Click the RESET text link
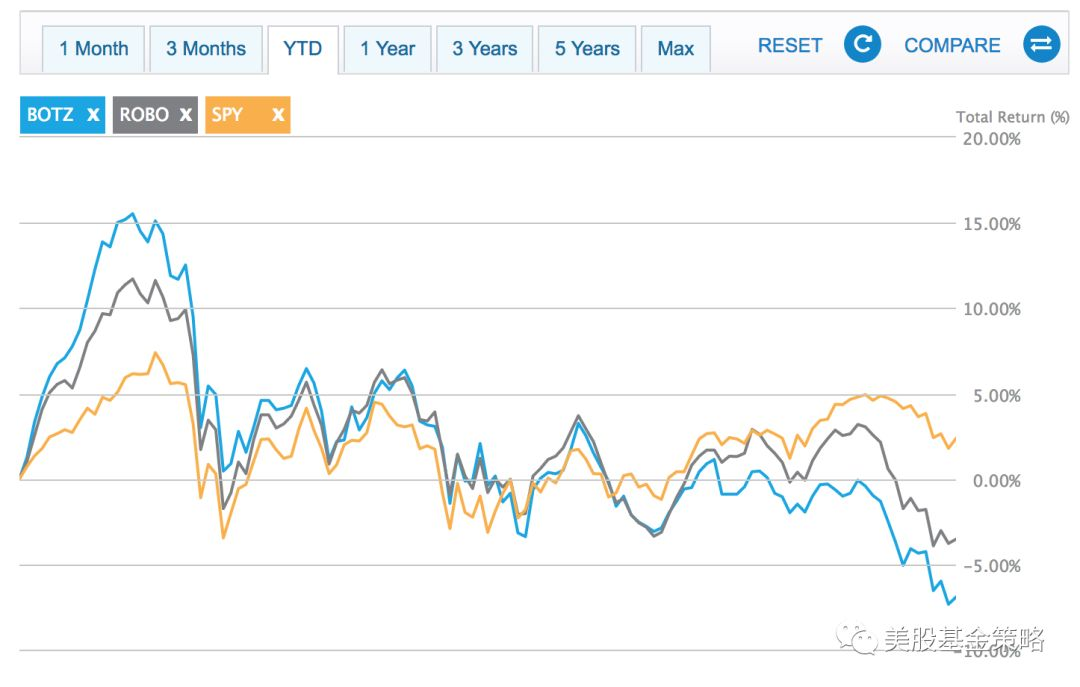 tap(790, 45)
